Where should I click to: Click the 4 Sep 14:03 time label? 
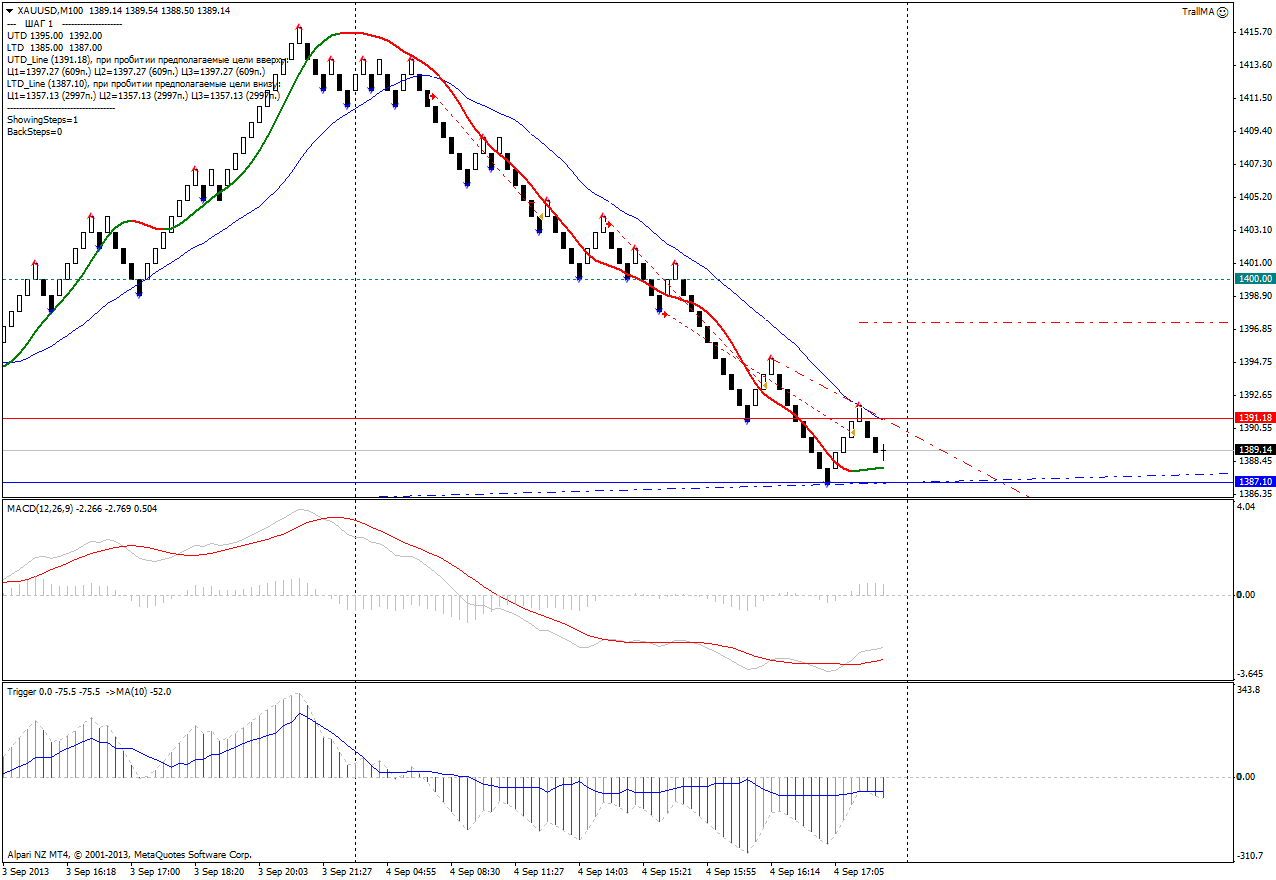[x=603, y=872]
